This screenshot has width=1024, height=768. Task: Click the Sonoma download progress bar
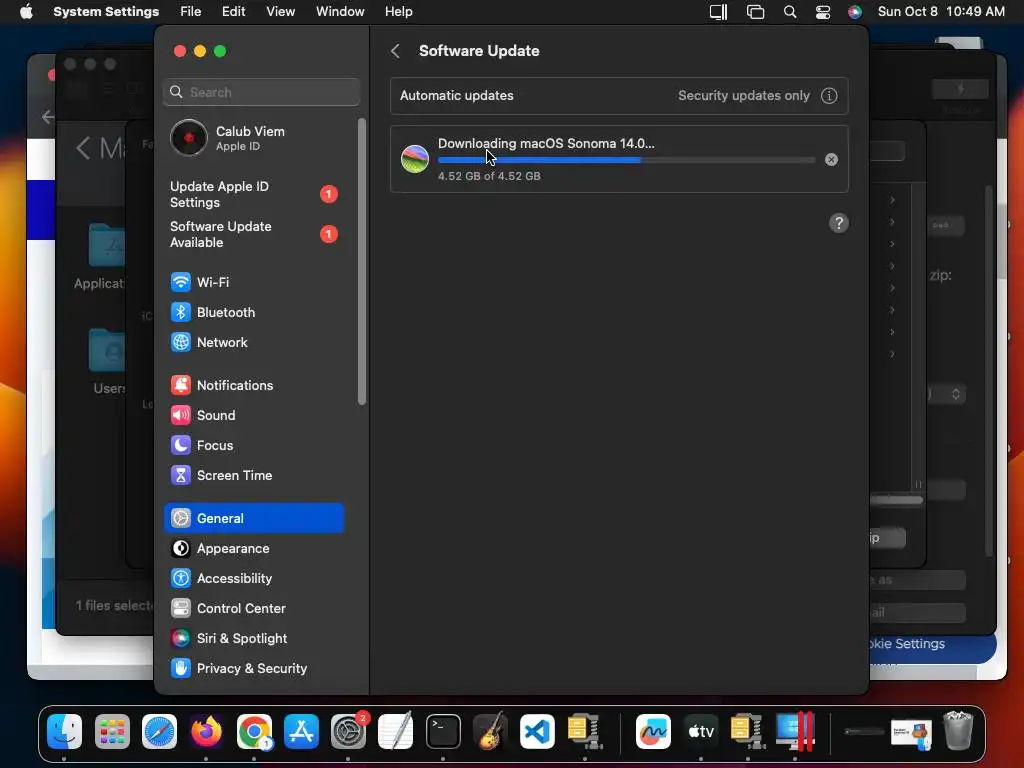coord(626,160)
